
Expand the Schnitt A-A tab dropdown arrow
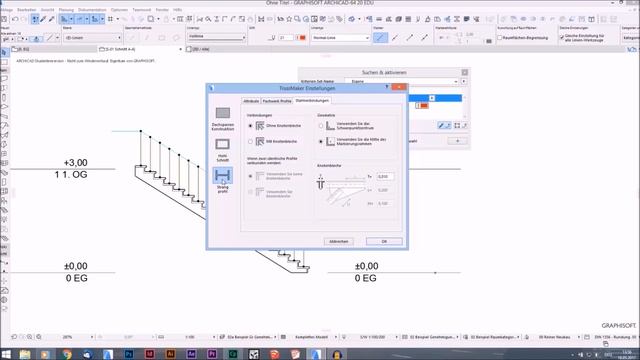click(x=180, y=49)
